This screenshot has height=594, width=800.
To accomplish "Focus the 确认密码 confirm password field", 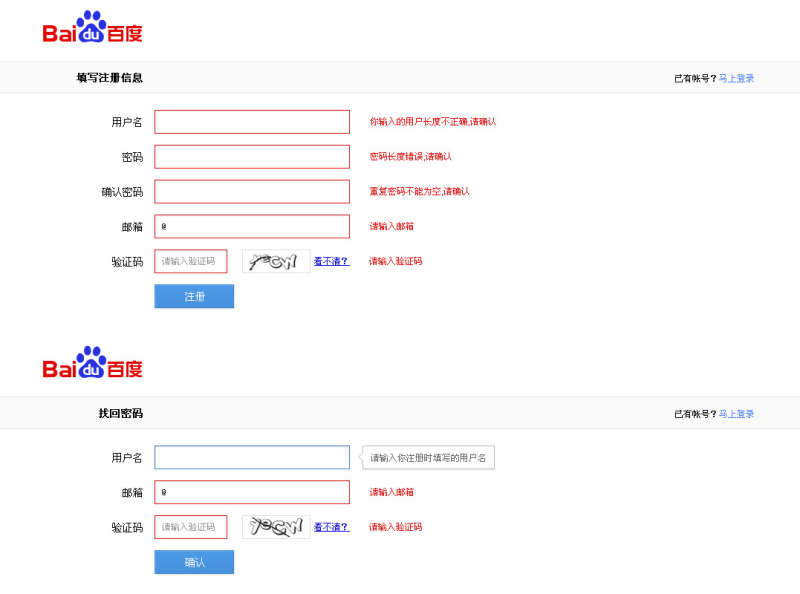I will (x=252, y=192).
